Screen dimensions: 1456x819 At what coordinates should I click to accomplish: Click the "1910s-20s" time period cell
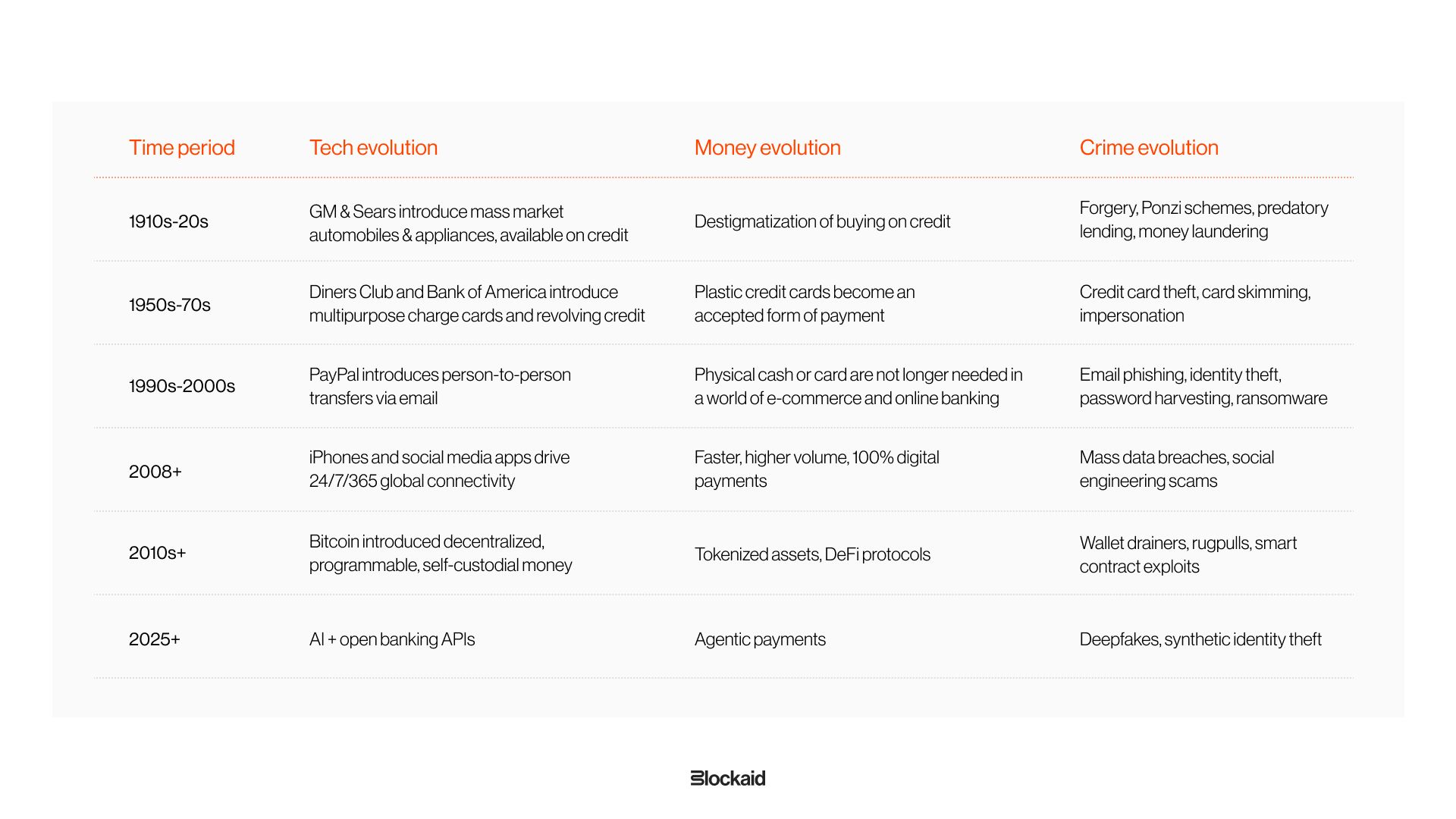pyautogui.click(x=168, y=221)
